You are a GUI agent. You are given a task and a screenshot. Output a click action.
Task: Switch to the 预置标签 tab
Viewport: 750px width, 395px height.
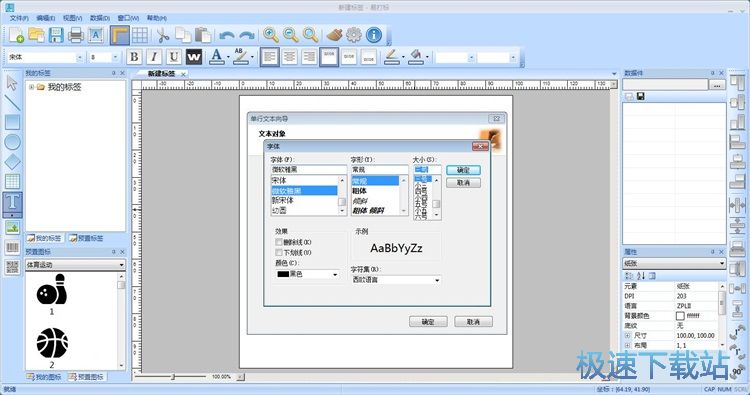(x=86, y=238)
